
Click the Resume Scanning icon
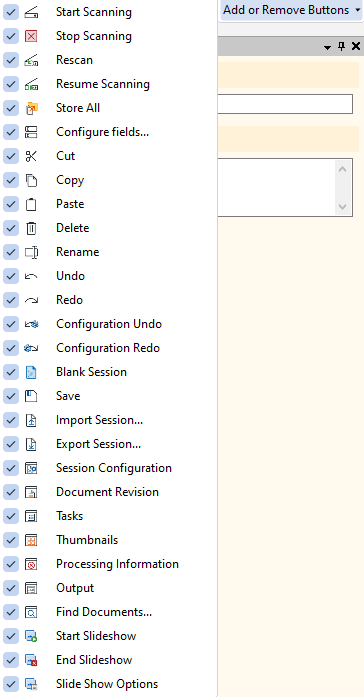pos(31,84)
